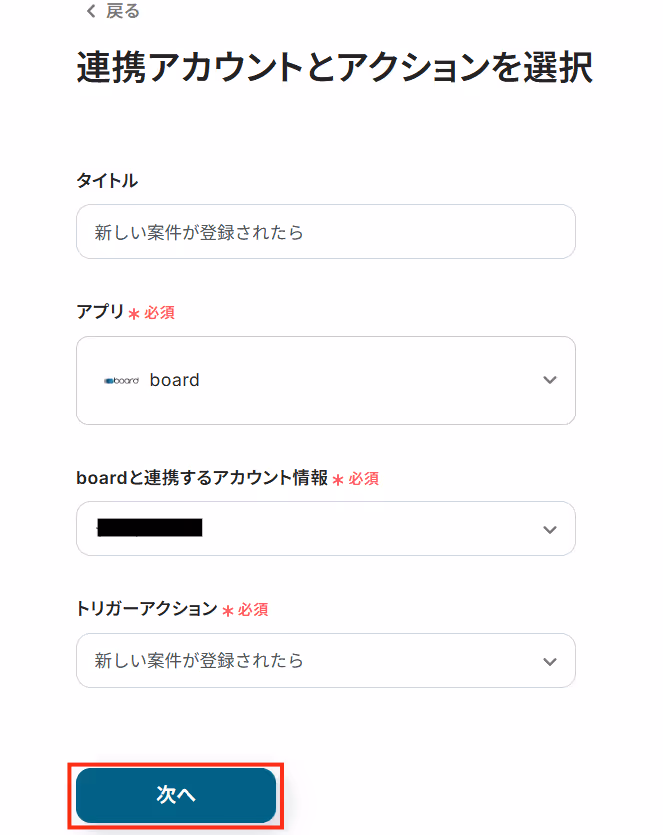Expand the アプリ dropdown chevron
663x835 pixels.
[x=548, y=380]
